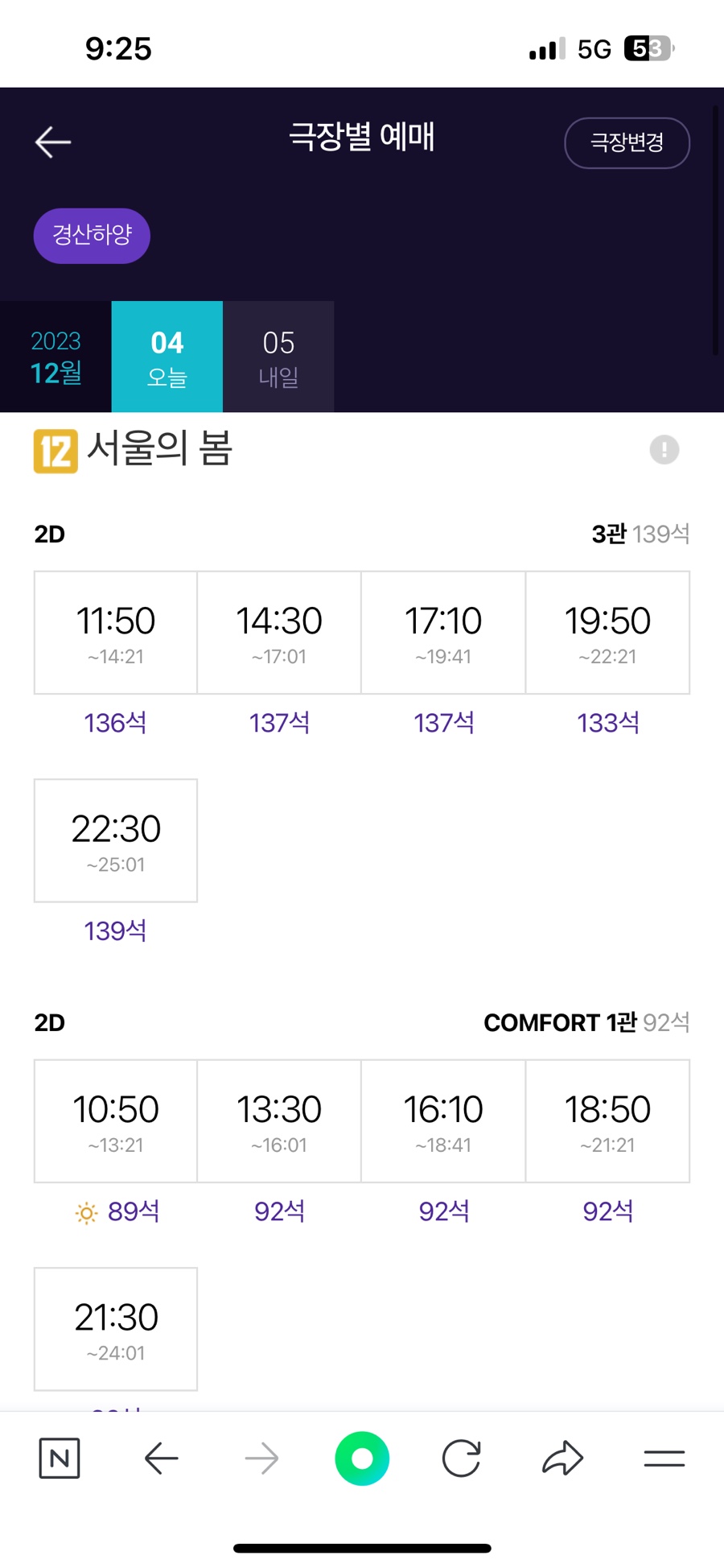Tap the back arrow in the header
The image size is (724, 1568).
click(53, 142)
